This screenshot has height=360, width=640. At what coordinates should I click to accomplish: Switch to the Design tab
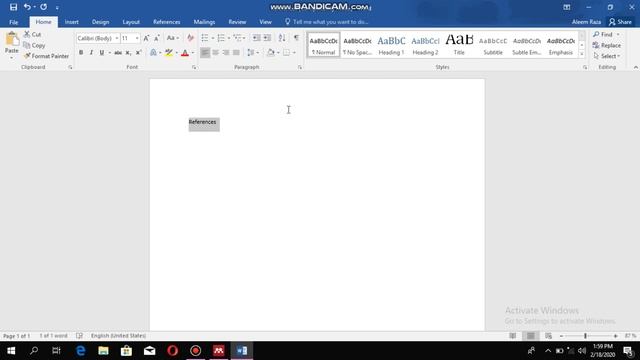click(100, 22)
